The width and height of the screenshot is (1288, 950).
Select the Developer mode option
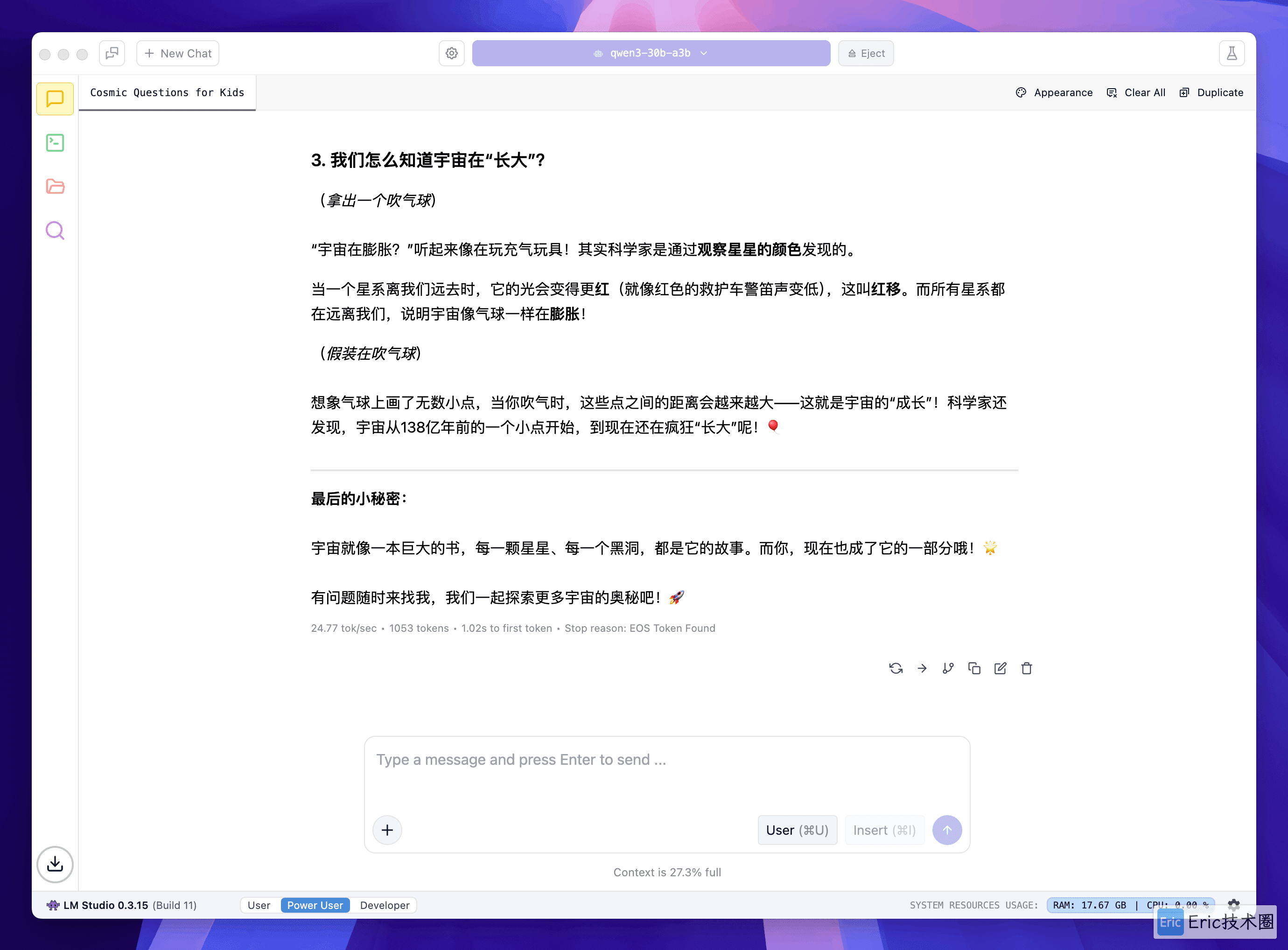pos(385,905)
